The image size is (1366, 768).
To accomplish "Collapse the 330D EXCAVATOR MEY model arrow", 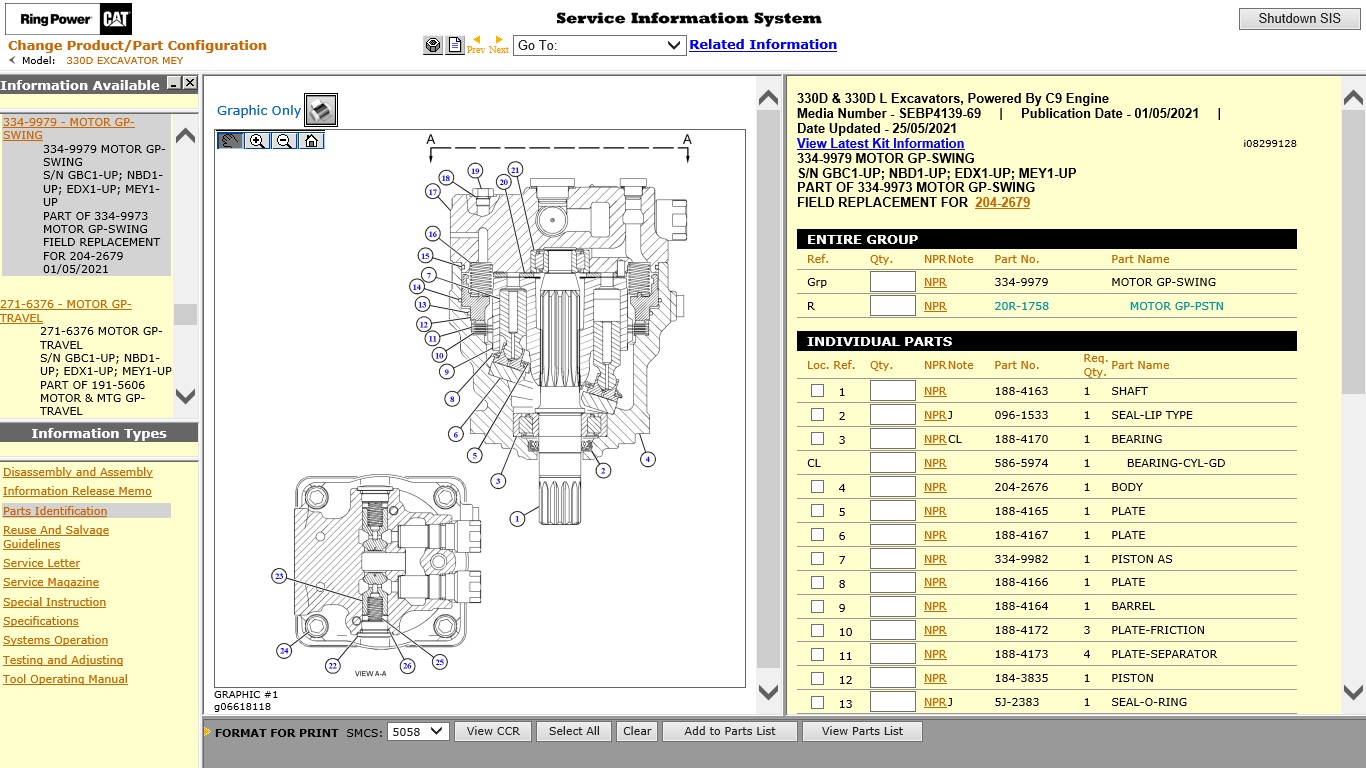I will pyautogui.click(x=13, y=61).
